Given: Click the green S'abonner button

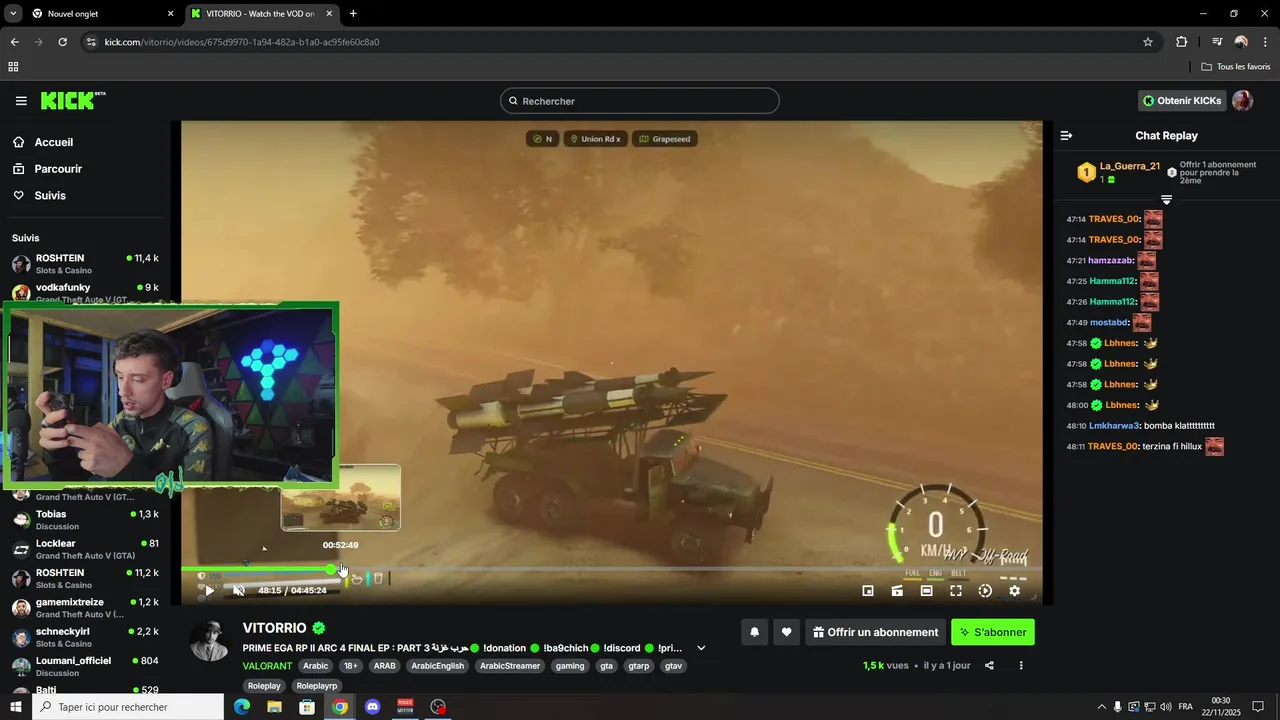Looking at the screenshot, I should point(993,632).
